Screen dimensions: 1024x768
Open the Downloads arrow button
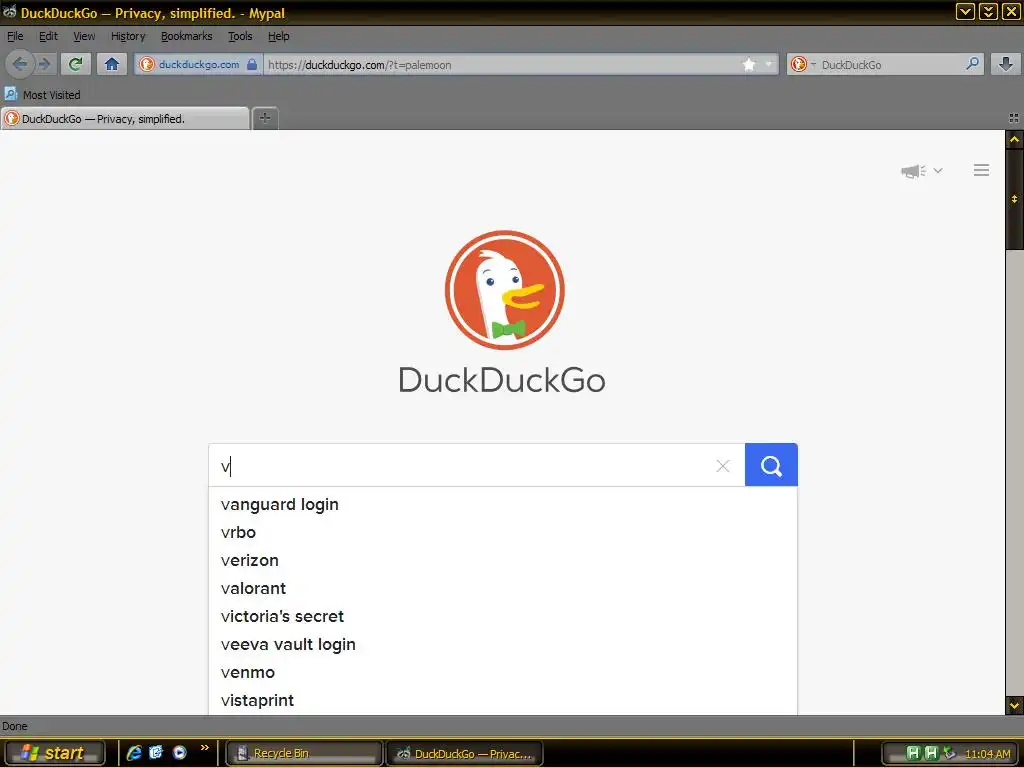1006,63
